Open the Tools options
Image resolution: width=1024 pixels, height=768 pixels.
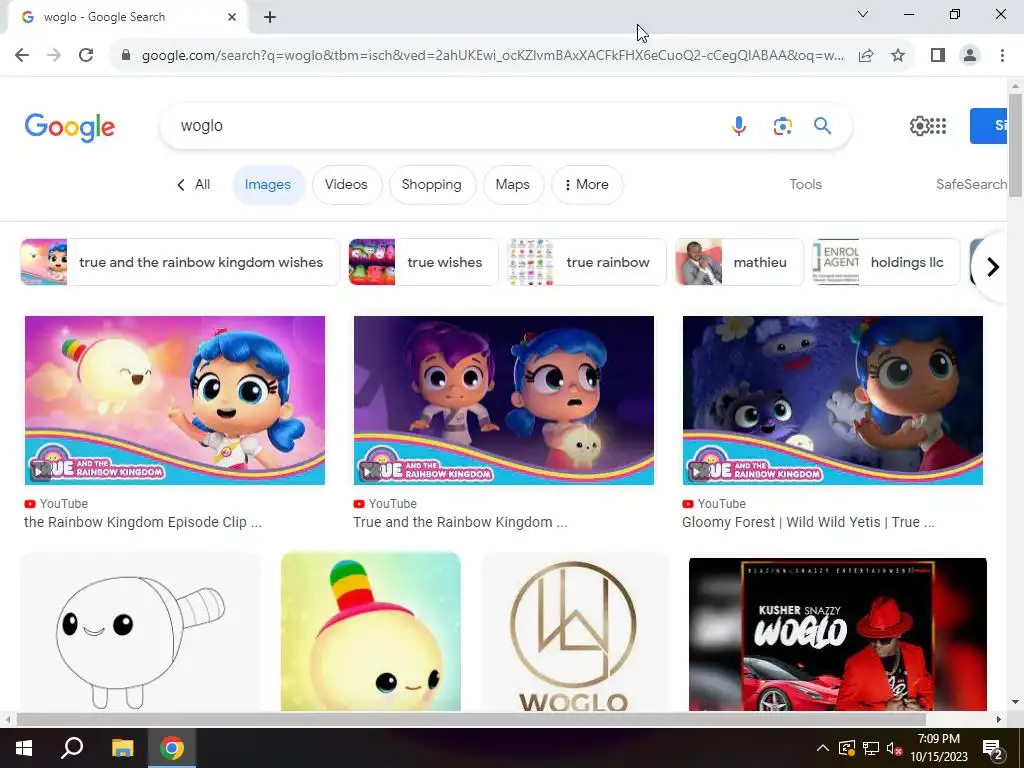pos(805,185)
